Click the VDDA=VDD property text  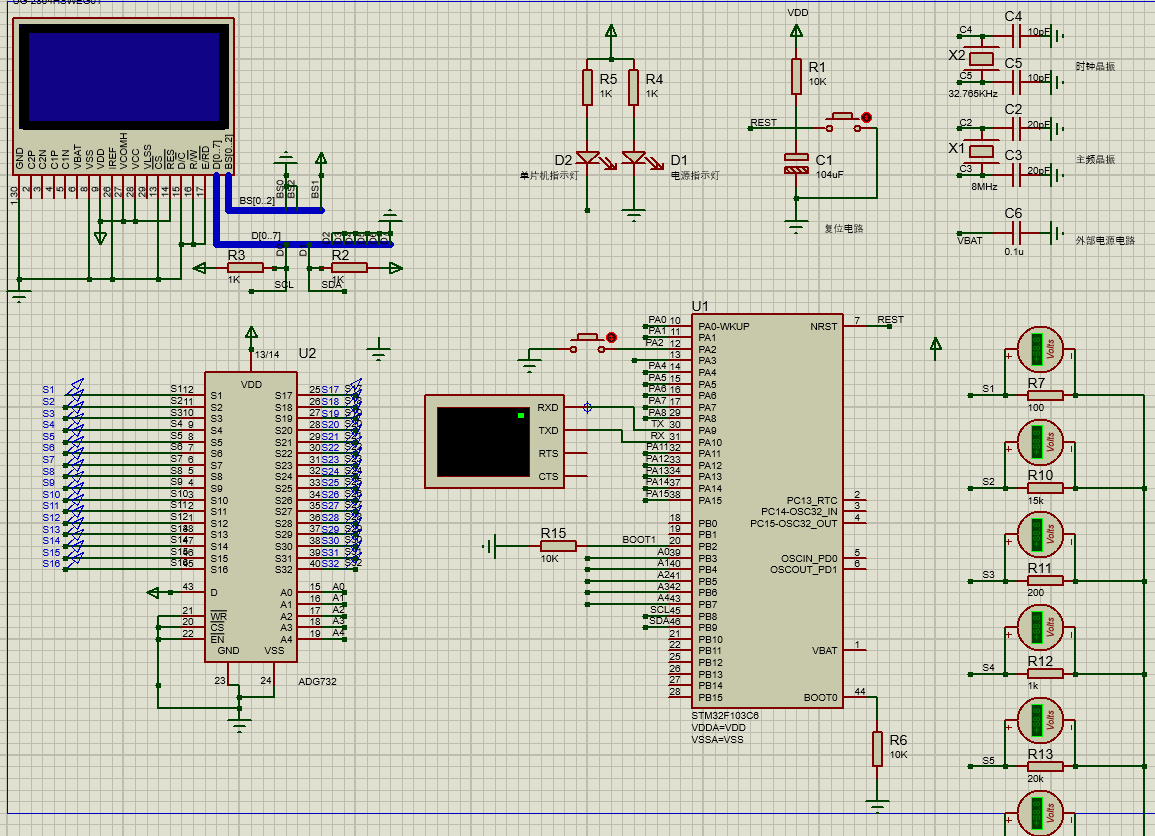[718, 727]
